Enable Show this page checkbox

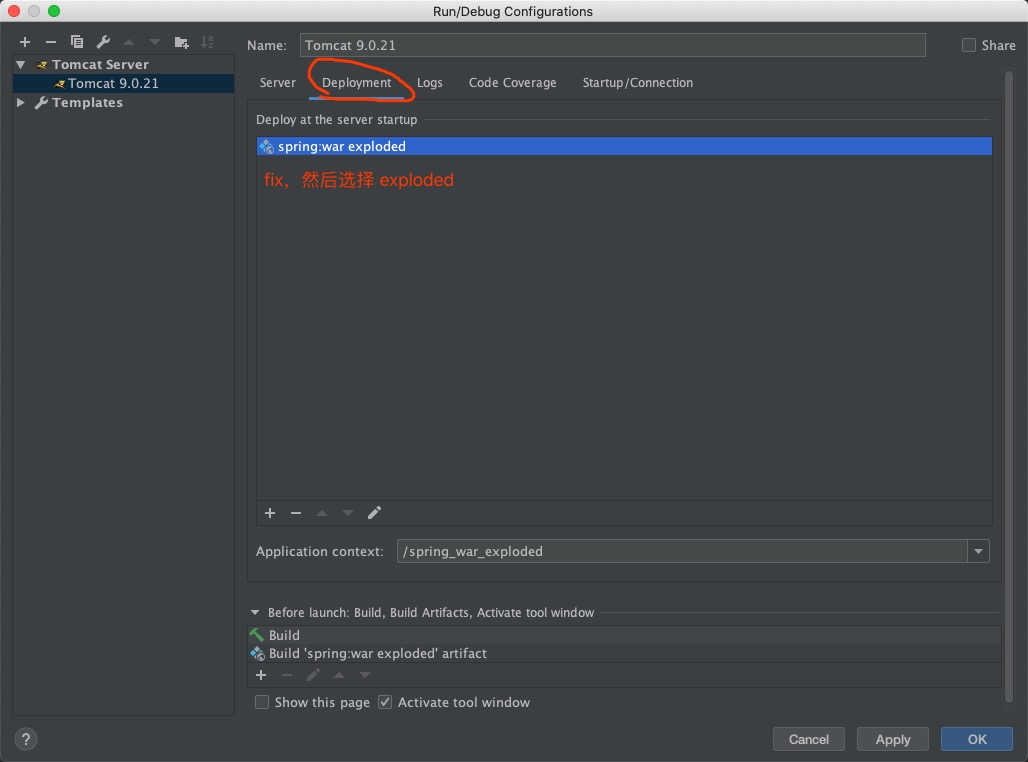[x=262, y=702]
